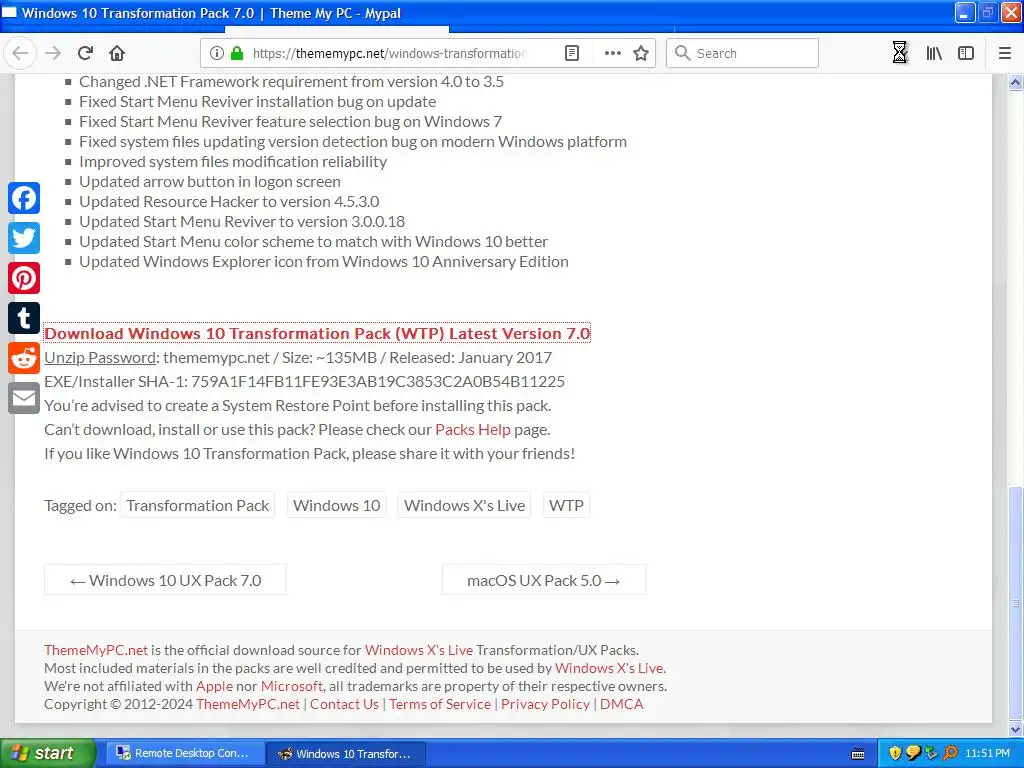Click the magnifier tray icon
The image size is (1024, 768).
pos(951,754)
